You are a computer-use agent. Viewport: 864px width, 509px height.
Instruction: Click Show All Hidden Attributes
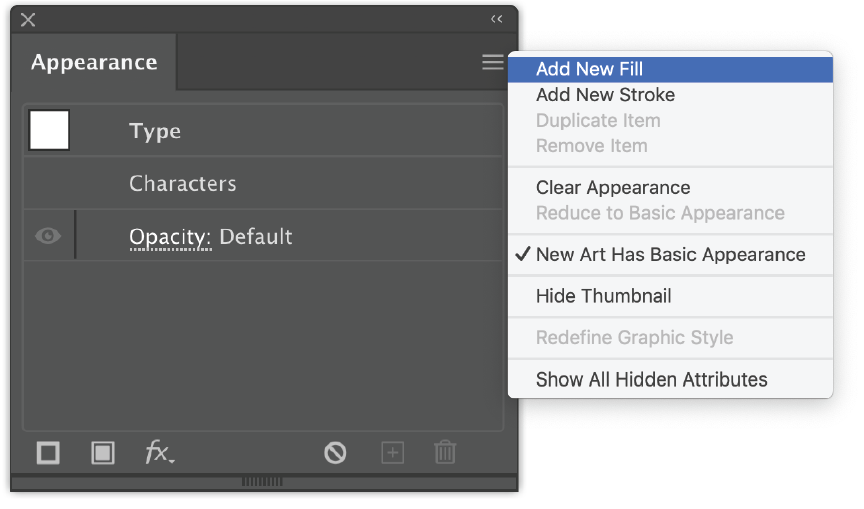coord(670,380)
